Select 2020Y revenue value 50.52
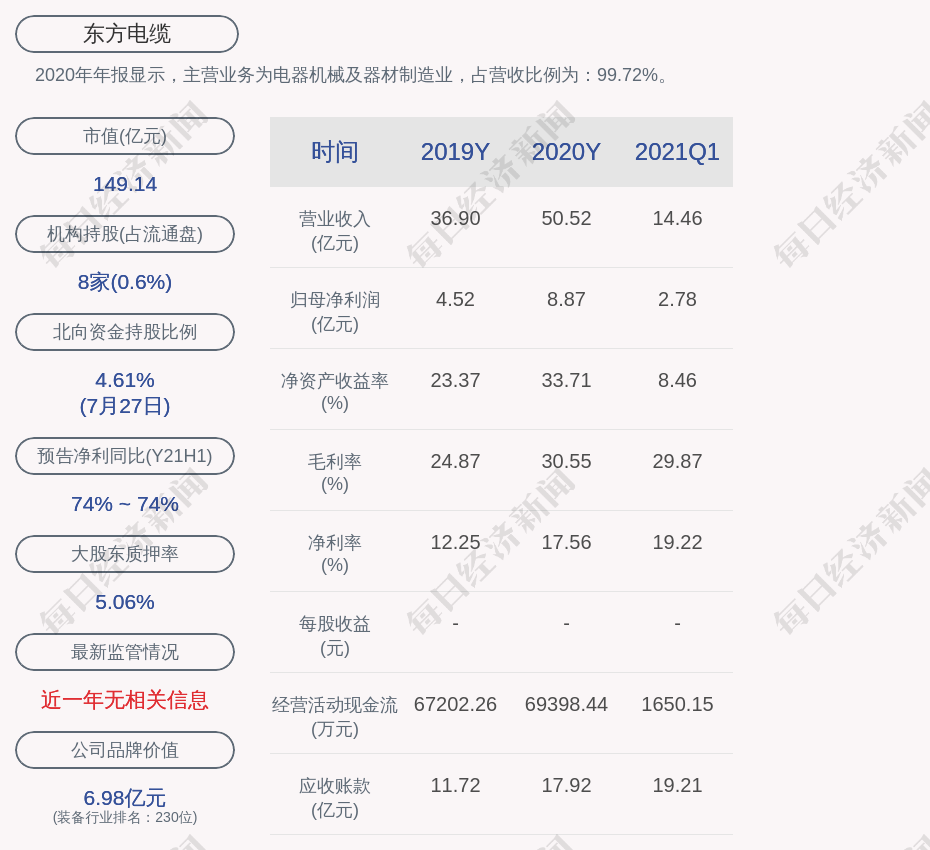 click(x=566, y=218)
